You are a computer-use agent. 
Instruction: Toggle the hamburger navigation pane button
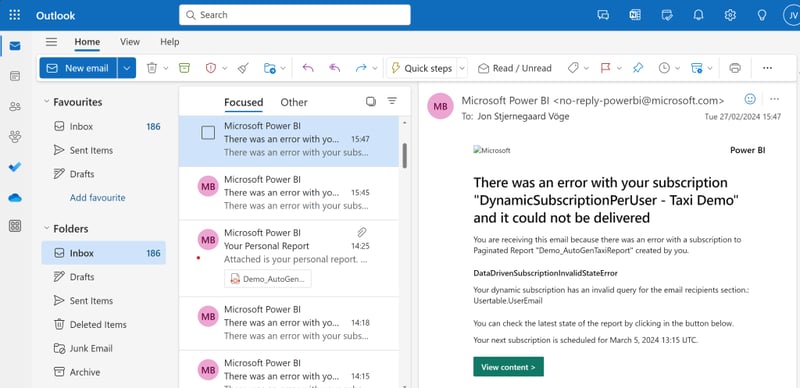point(52,42)
